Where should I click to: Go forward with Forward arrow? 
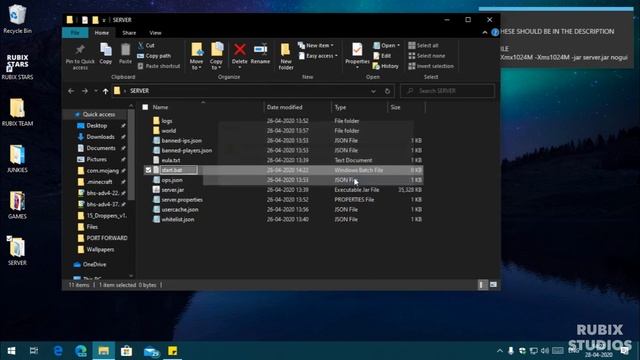point(84,91)
